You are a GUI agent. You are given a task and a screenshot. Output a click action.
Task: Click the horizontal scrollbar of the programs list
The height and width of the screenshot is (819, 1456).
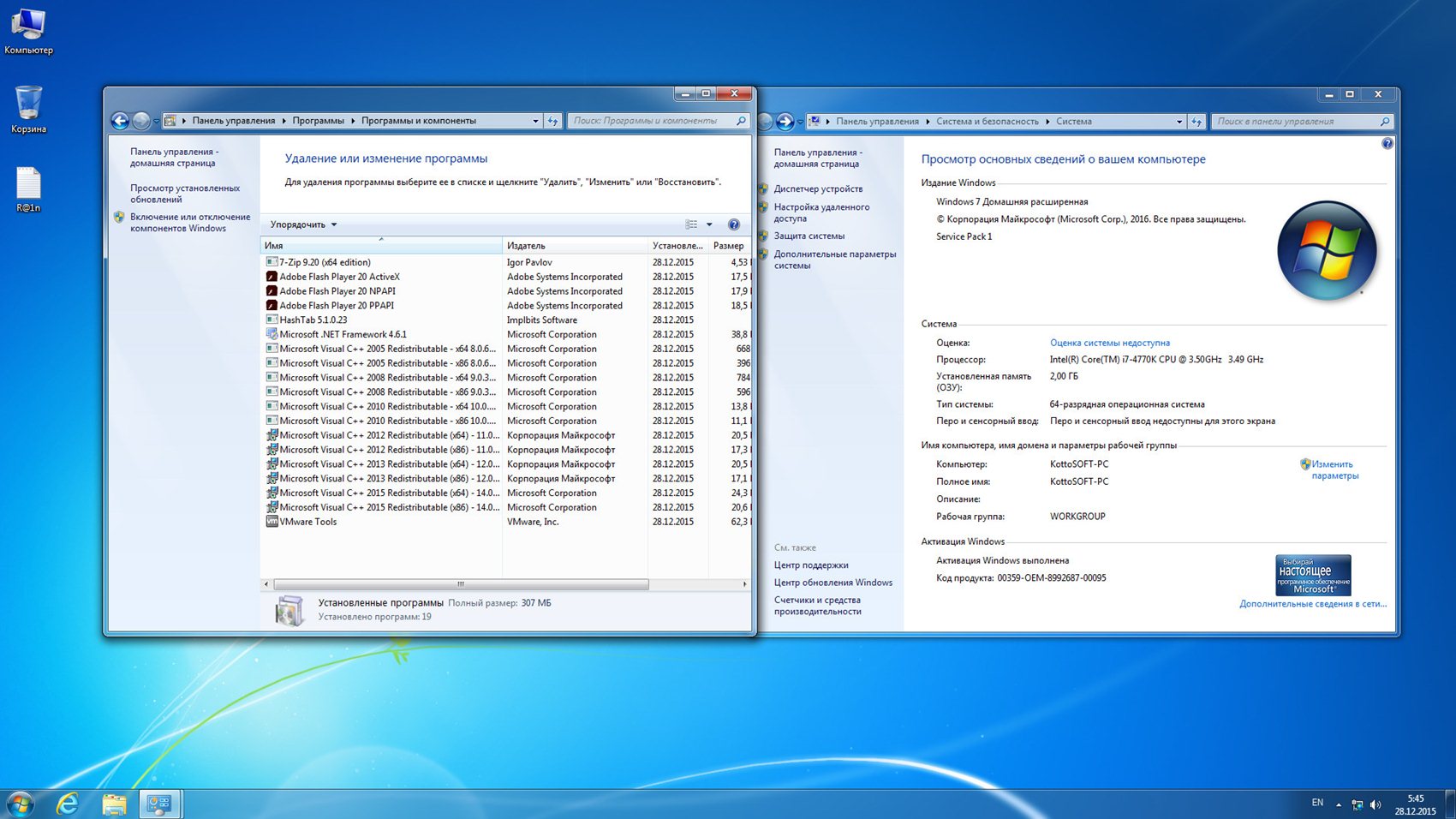461,584
